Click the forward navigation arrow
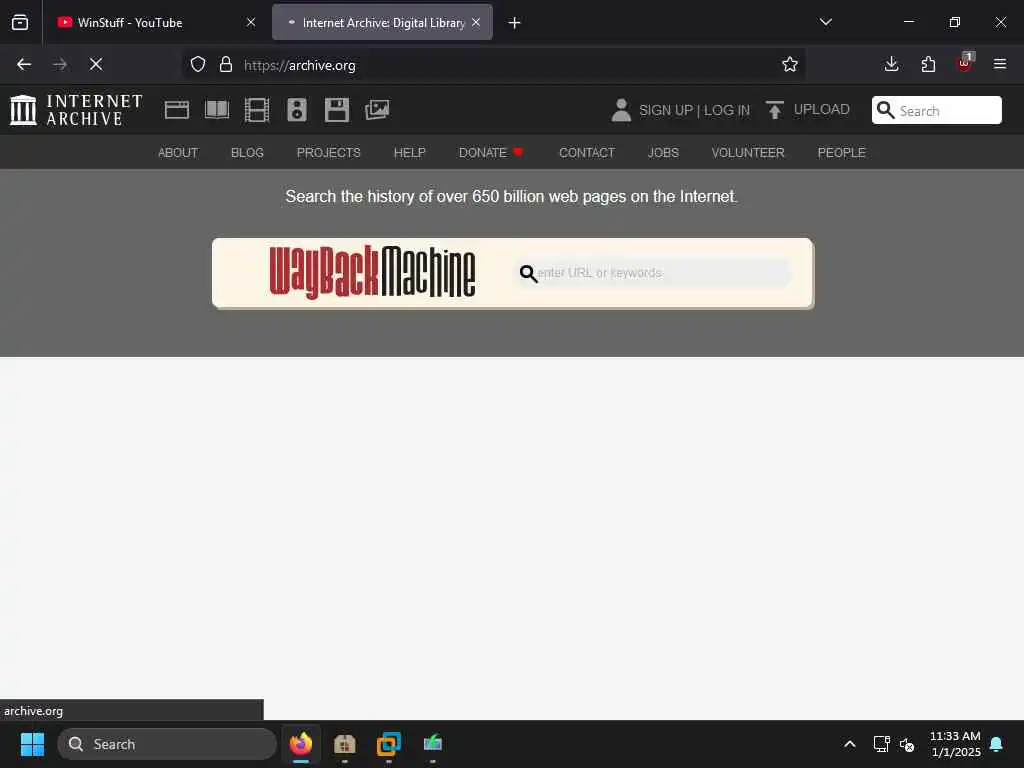 60,64
